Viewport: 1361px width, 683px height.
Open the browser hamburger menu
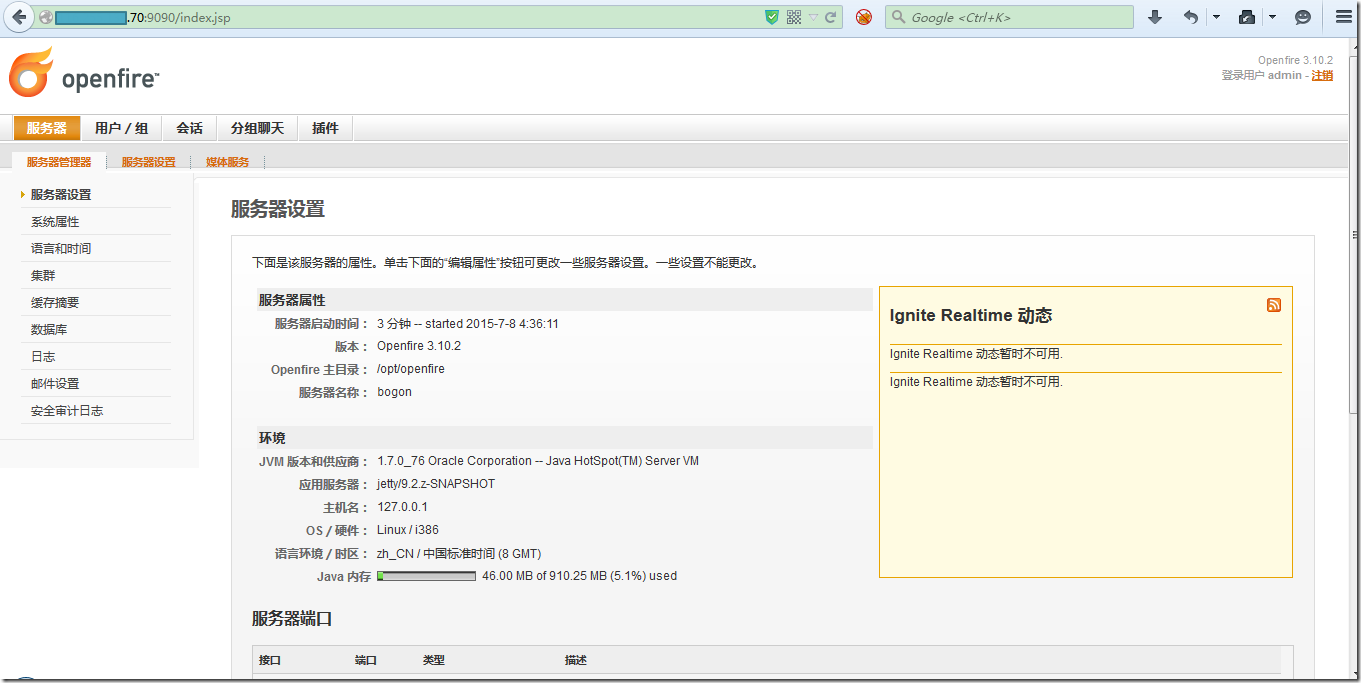pos(1343,17)
